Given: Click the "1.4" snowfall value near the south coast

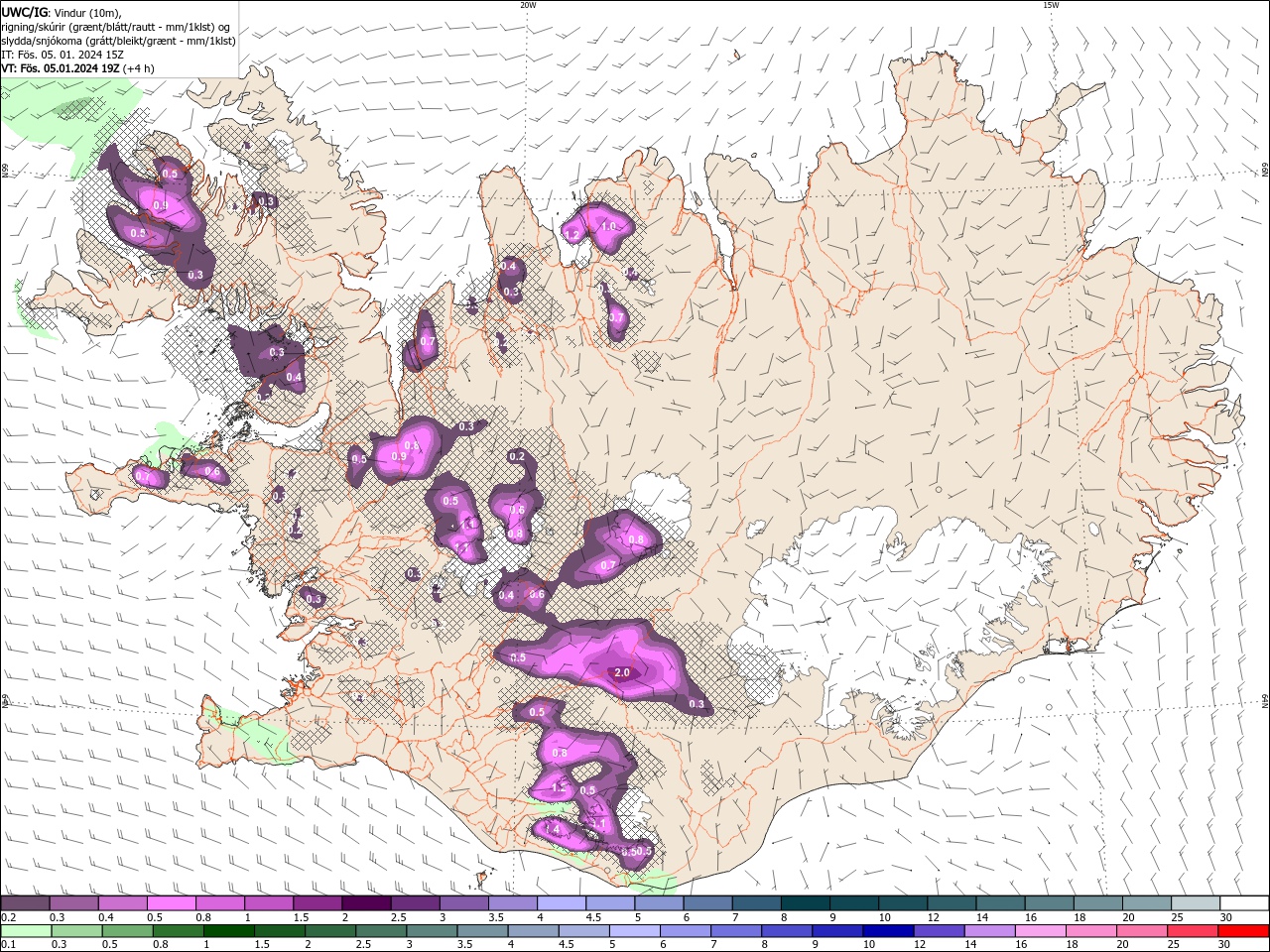Looking at the screenshot, I should coord(552,829).
